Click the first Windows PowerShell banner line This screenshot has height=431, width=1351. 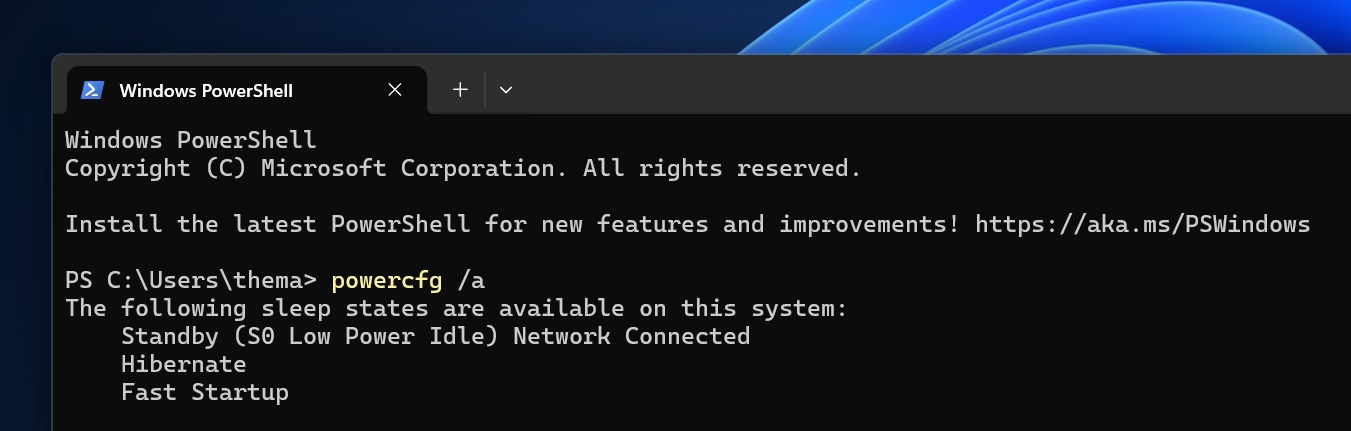click(x=190, y=140)
